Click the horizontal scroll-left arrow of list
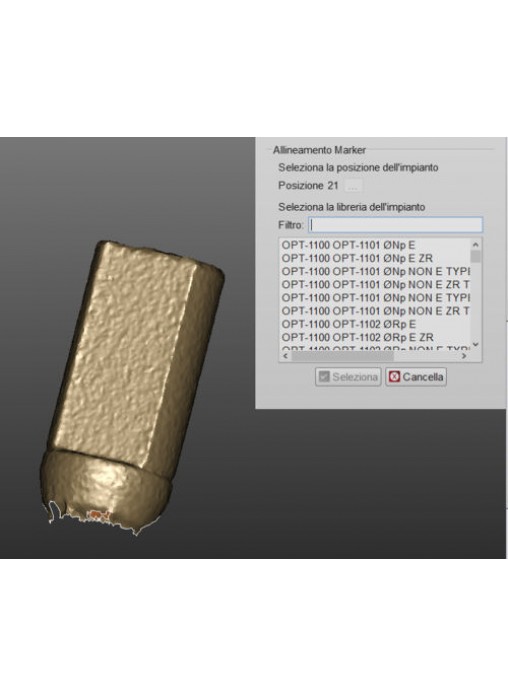508x696 pixels. pyautogui.click(x=286, y=356)
